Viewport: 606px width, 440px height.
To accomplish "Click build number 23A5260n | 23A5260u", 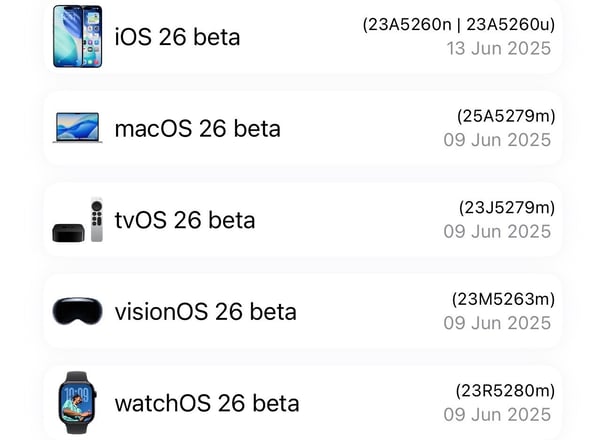I will pos(459,25).
